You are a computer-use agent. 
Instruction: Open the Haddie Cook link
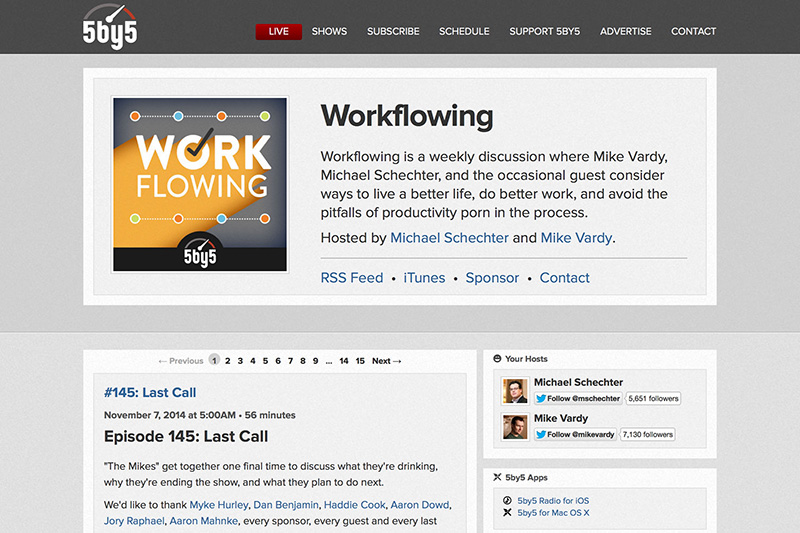[355, 505]
